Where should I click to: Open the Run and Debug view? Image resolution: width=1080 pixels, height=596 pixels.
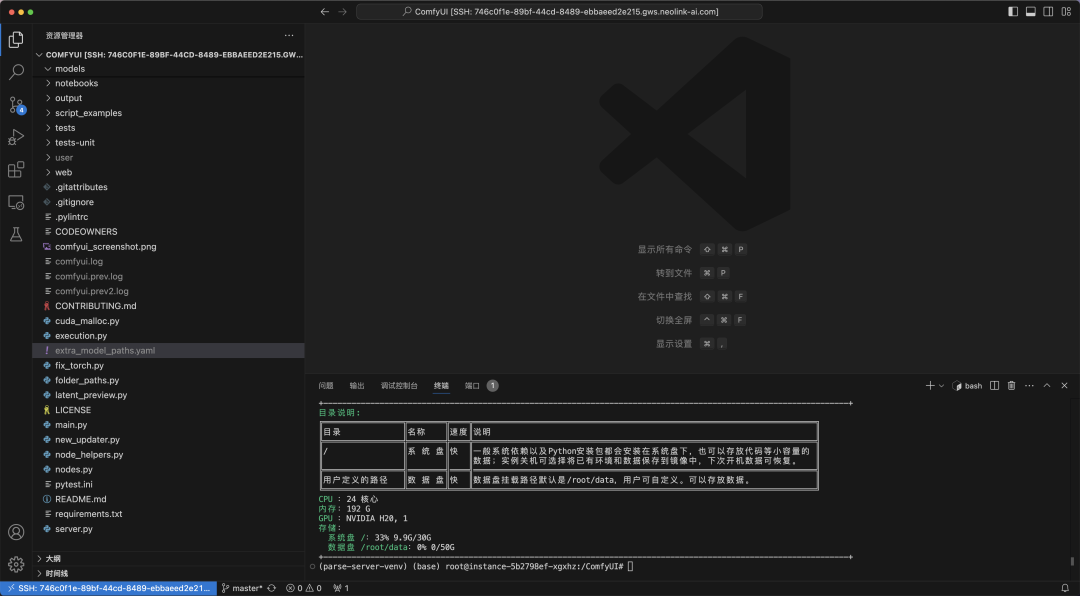pos(16,137)
